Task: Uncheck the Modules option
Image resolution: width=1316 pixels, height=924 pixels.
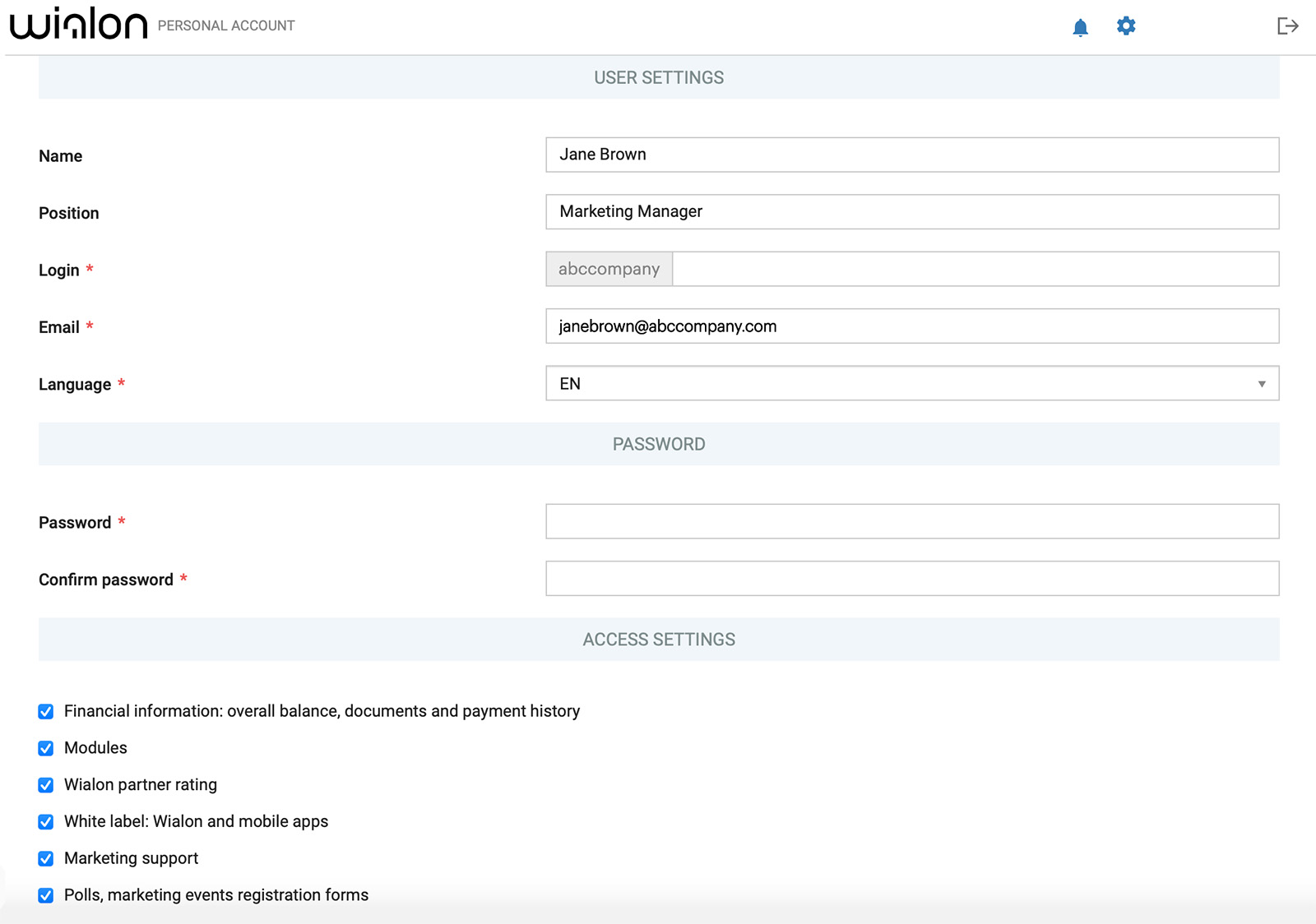Action: [45, 748]
